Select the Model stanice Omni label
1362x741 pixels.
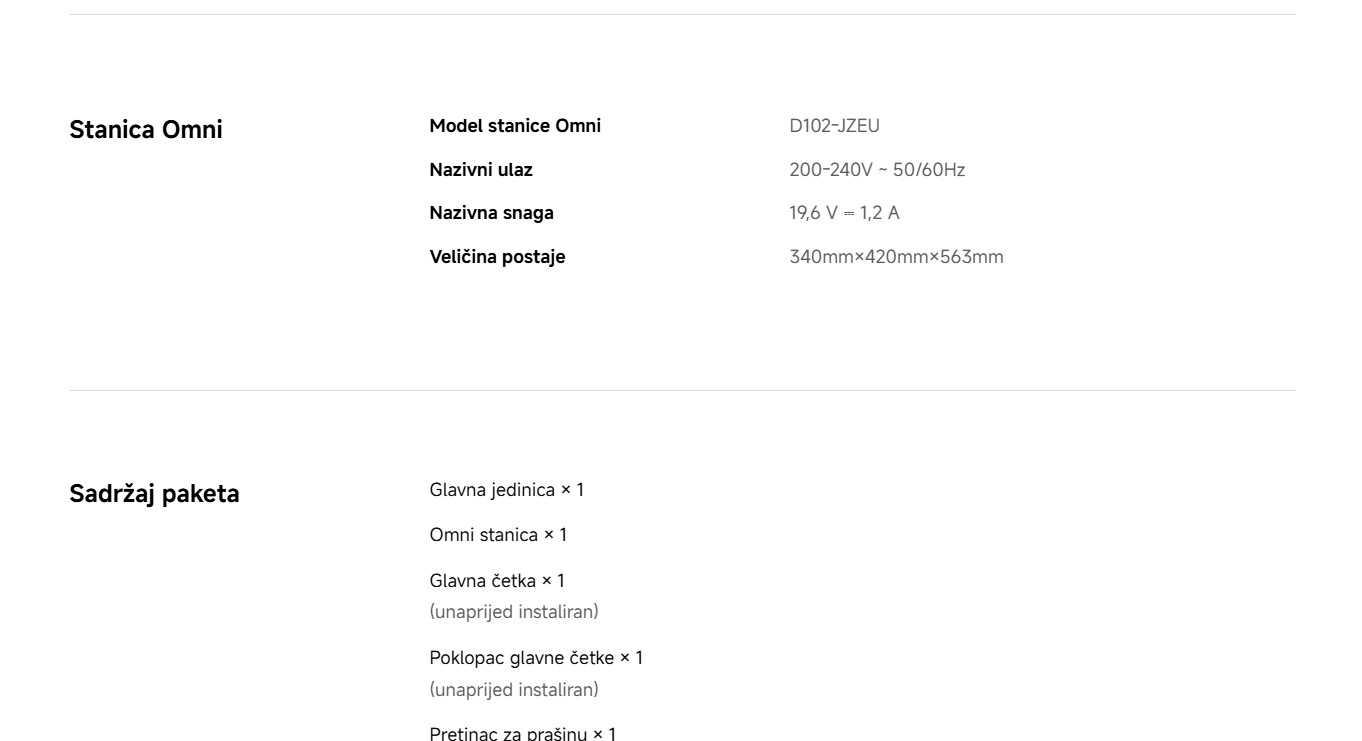[x=515, y=126]
